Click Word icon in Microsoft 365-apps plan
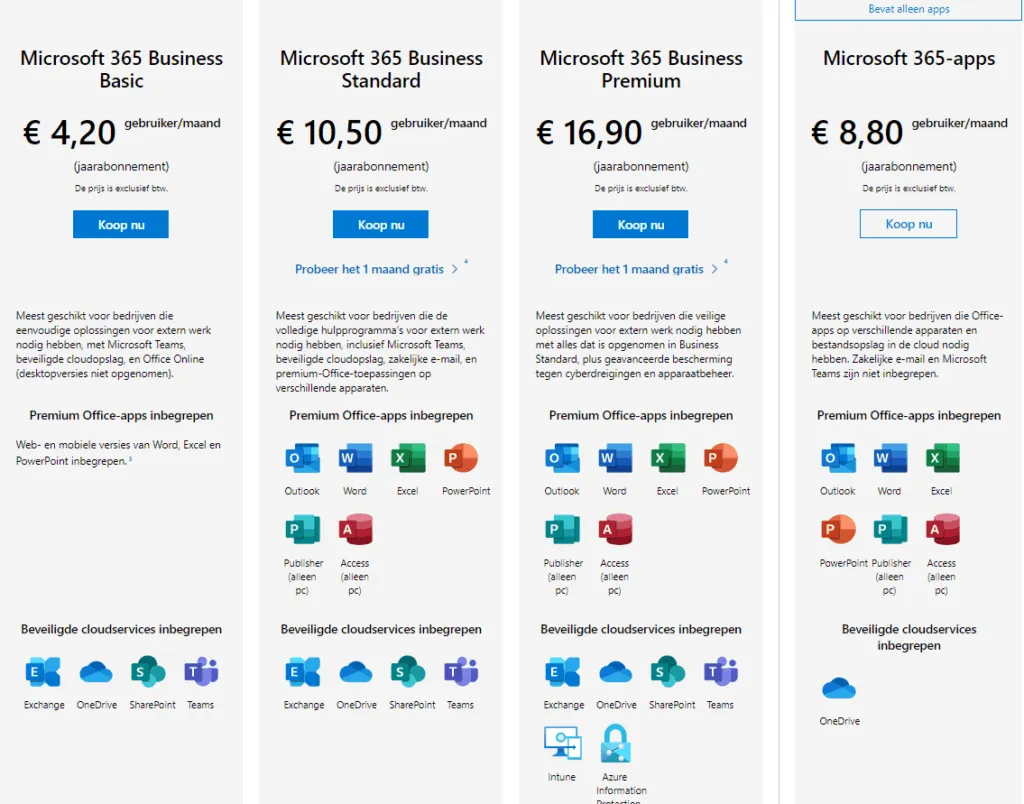This screenshot has width=1024, height=804. click(889, 459)
